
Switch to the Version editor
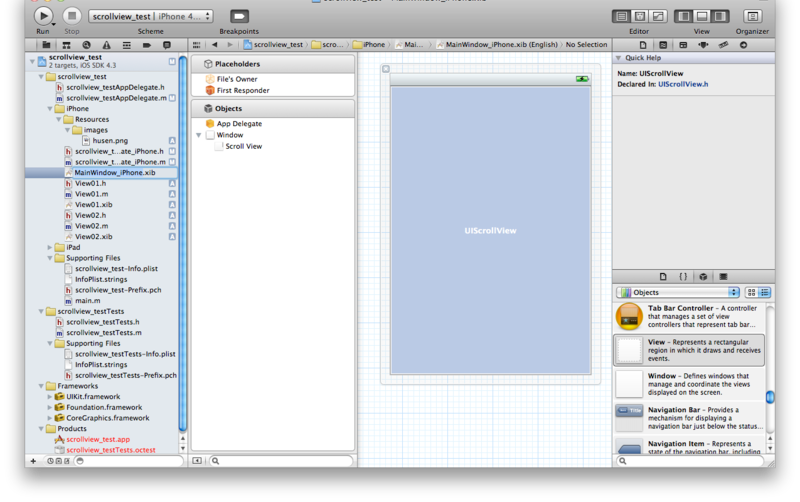(658, 16)
